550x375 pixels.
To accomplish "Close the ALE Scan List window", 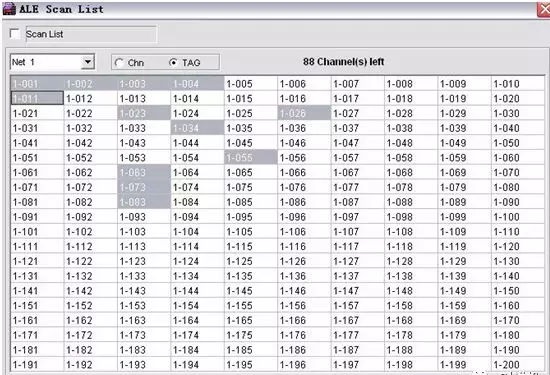I will coord(544,9).
